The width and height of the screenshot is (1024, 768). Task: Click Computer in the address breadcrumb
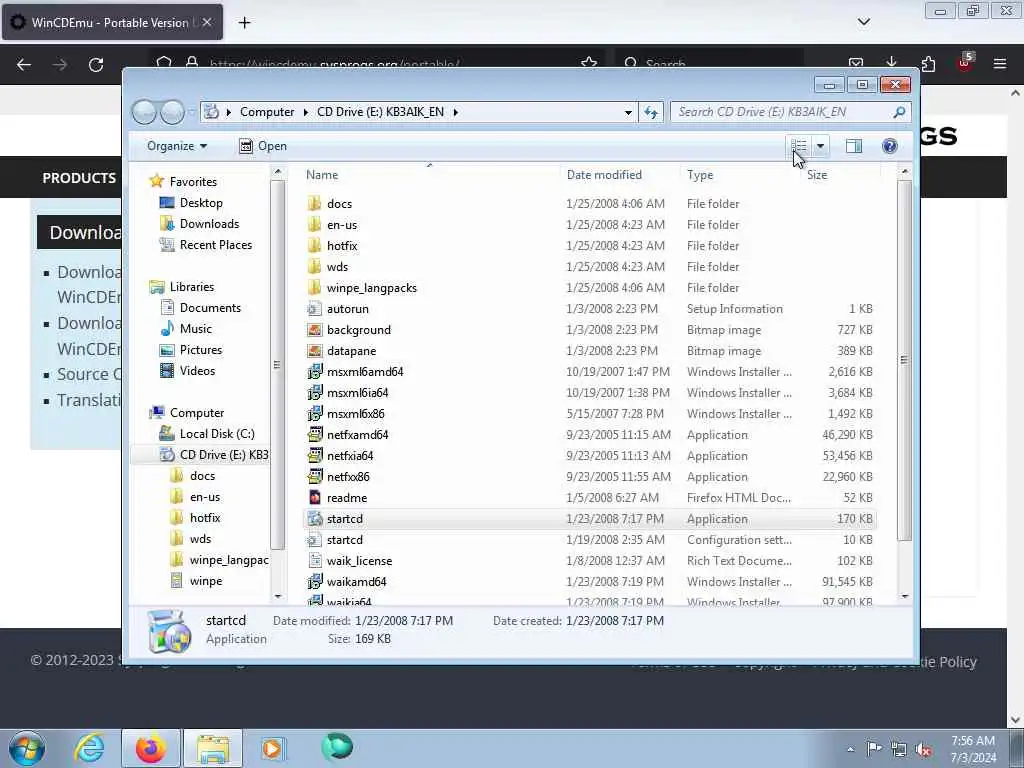point(267,112)
